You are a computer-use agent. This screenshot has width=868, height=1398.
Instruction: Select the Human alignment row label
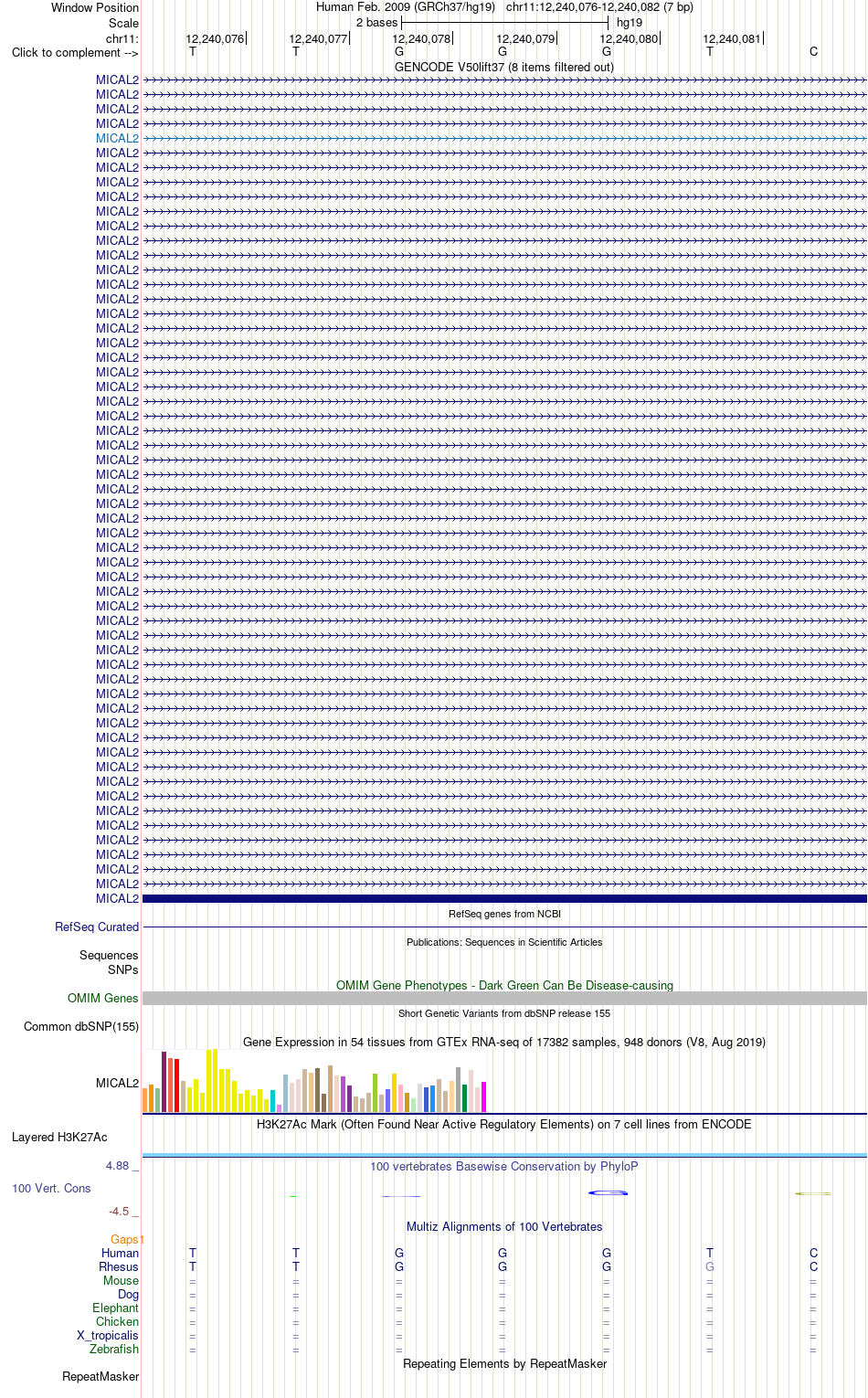pos(120,1254)
